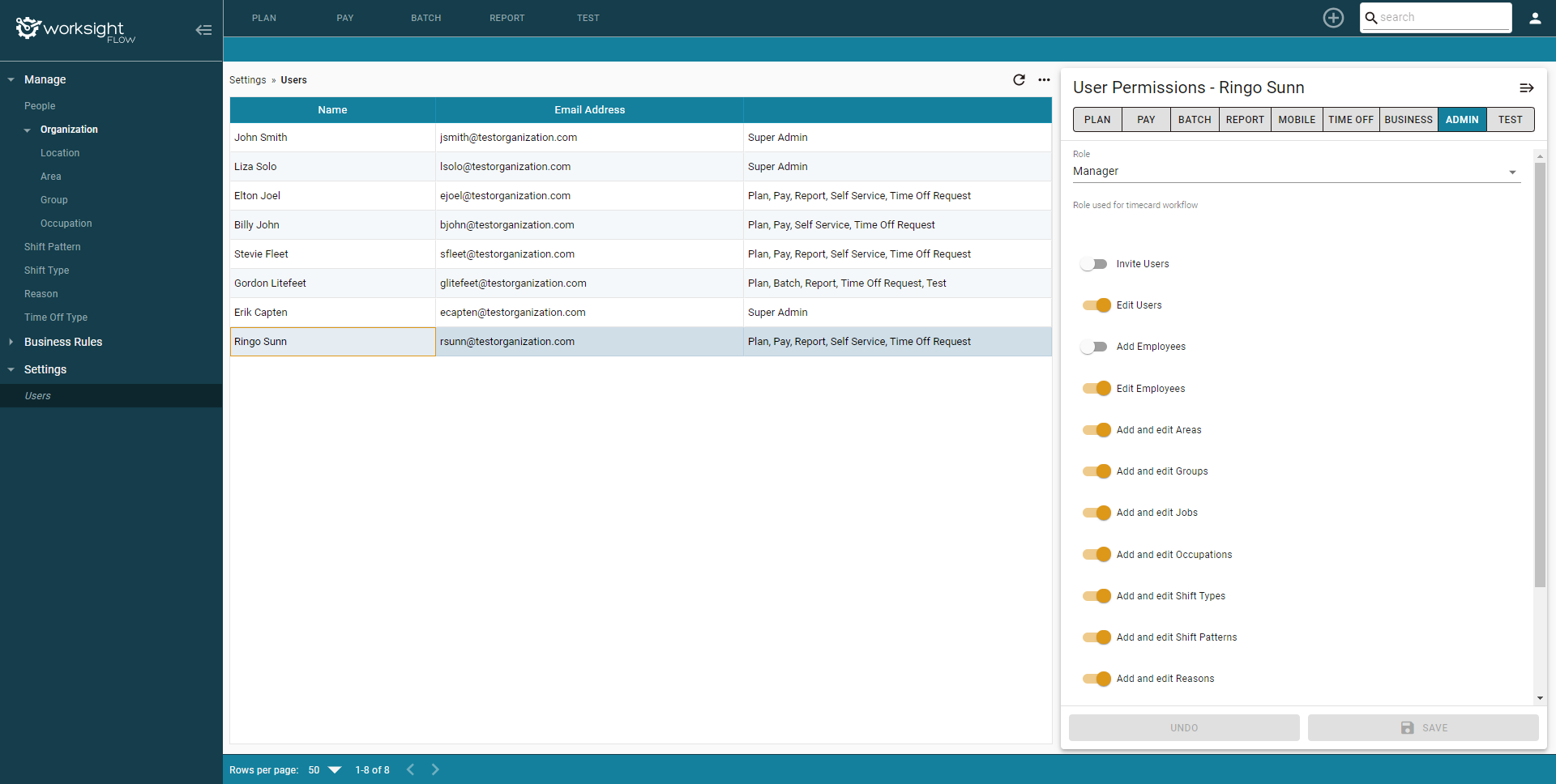Open the Role dropdown showing Manager
Screen dimensions: 1556x784
[1512, 172]
